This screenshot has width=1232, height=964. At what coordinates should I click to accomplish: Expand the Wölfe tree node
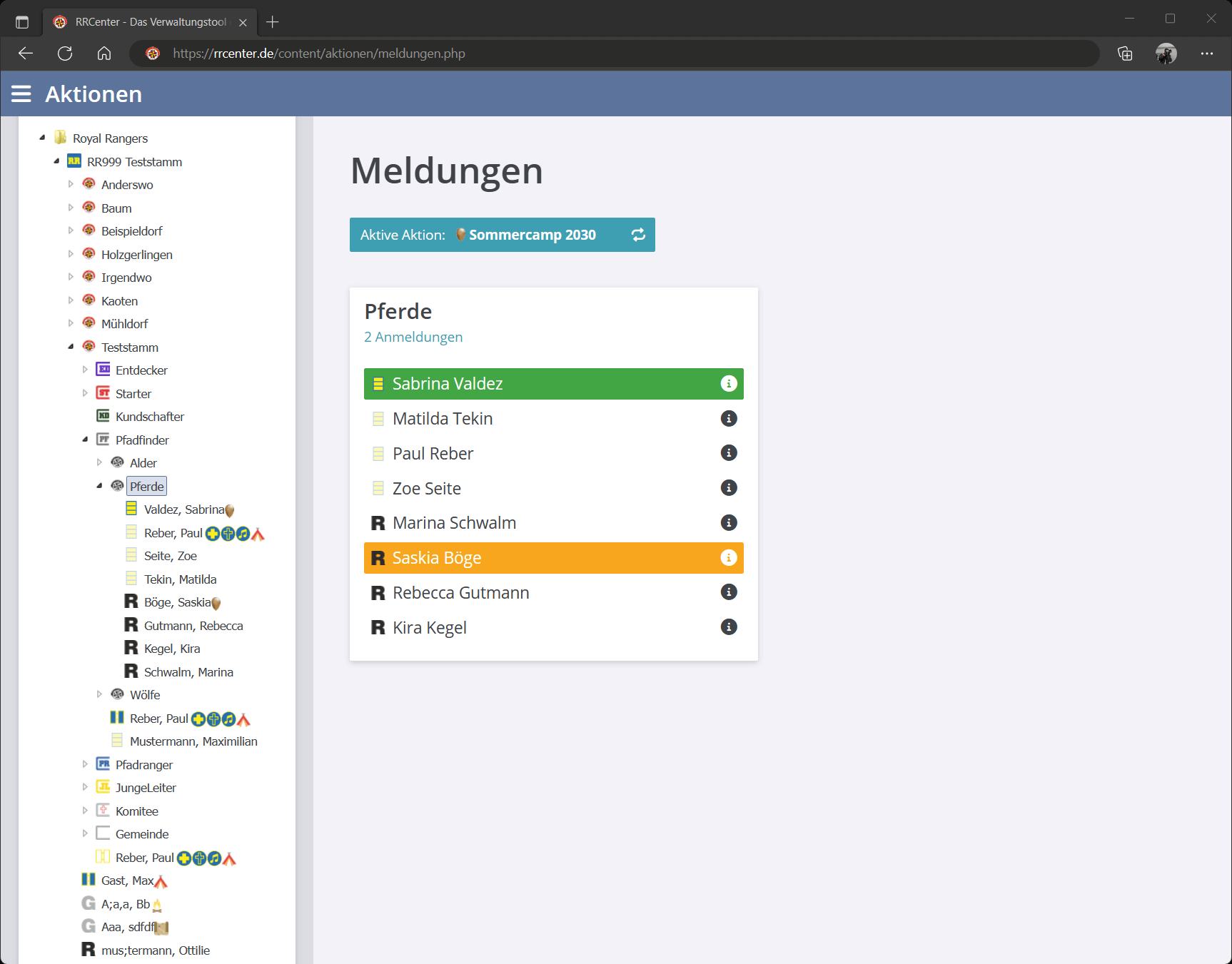coord(99,694)
